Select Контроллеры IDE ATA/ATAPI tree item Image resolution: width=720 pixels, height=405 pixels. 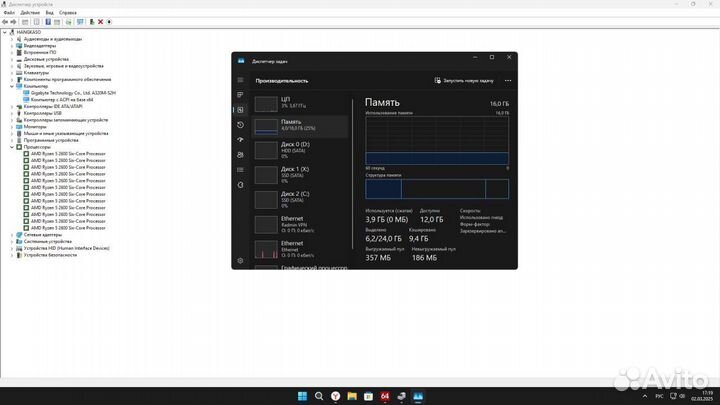point(53,107)
